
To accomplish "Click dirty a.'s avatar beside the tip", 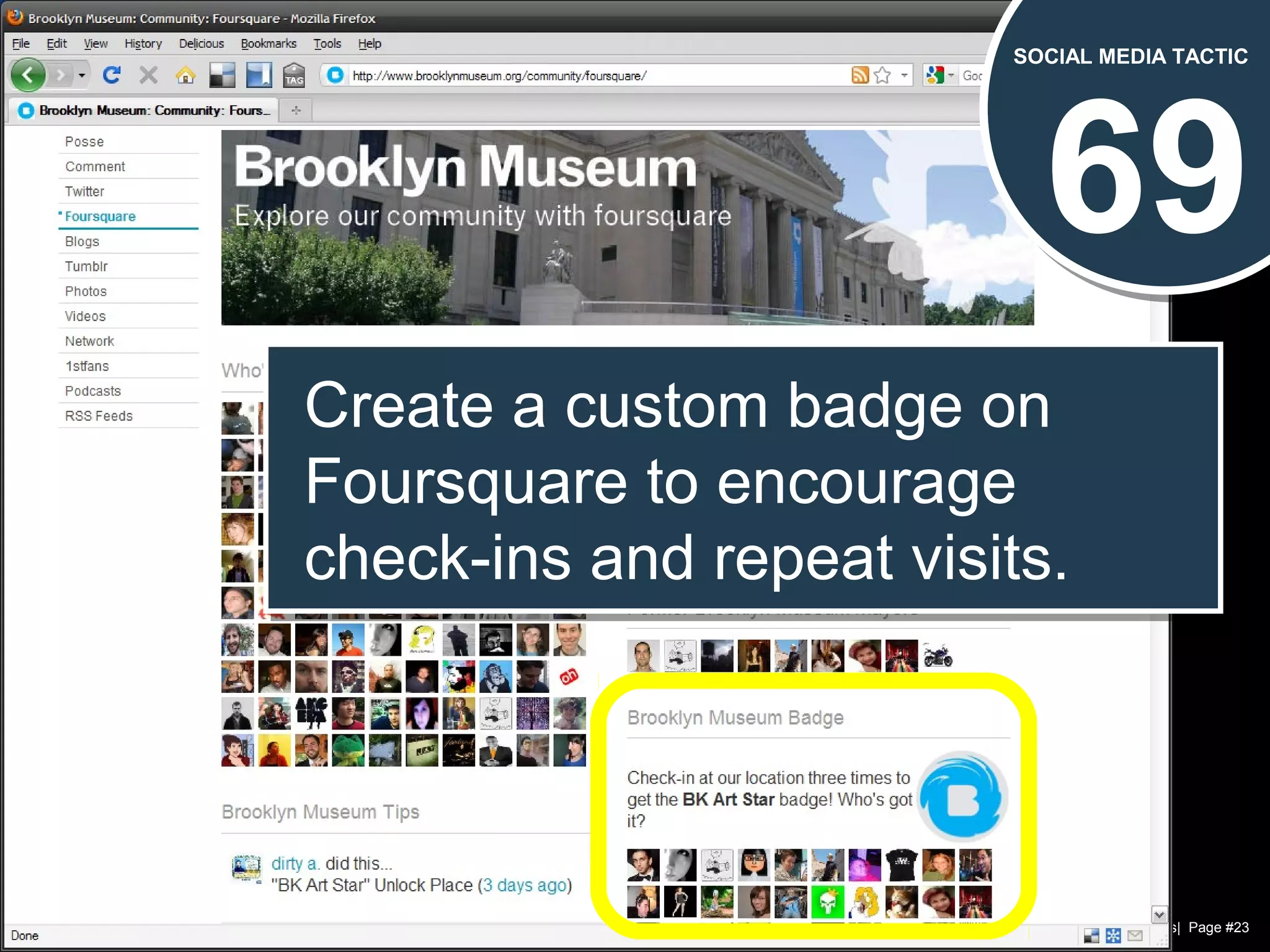I will pos(246,868).
